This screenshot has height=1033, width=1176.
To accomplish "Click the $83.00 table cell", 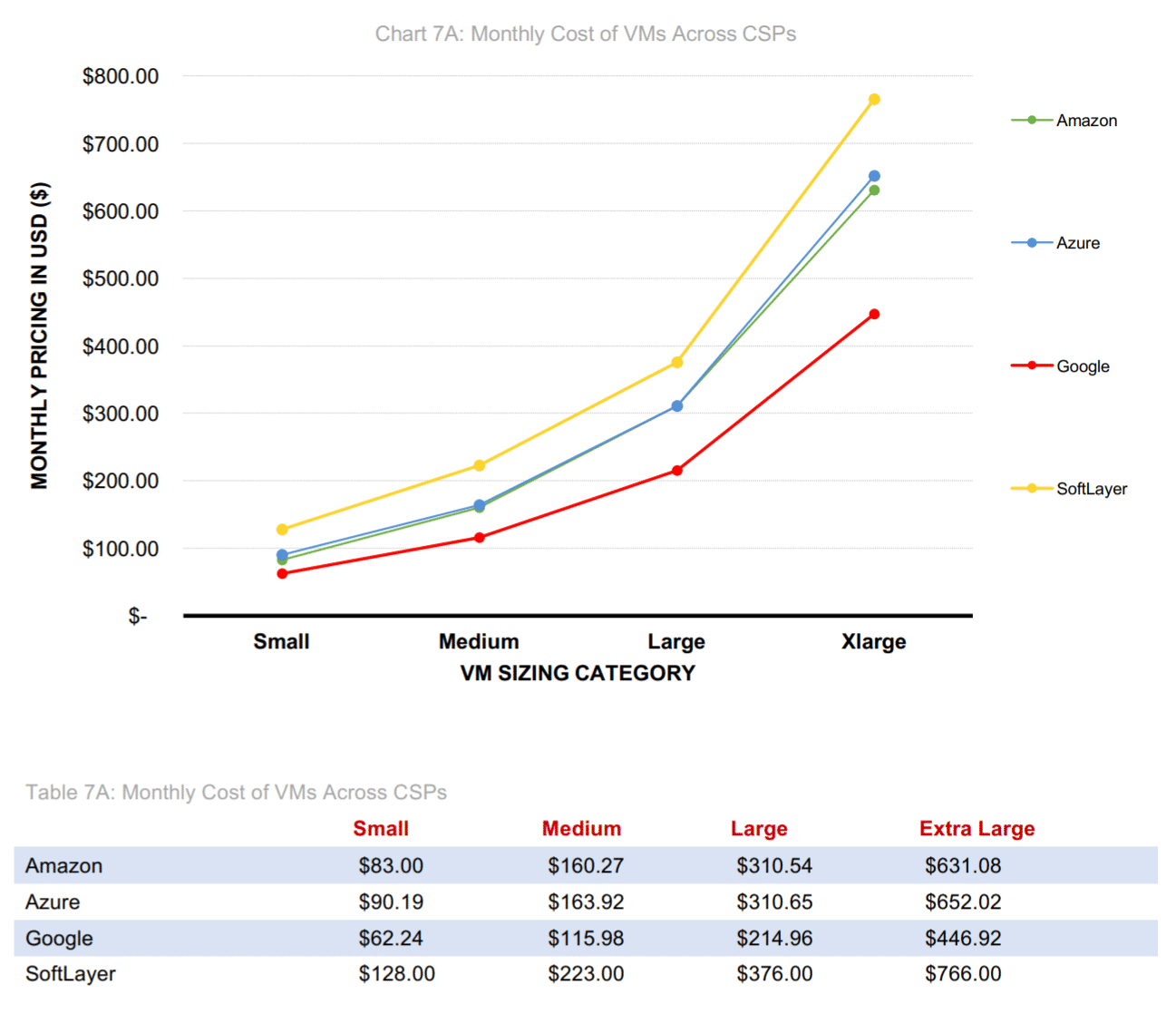I will point(391,866).
